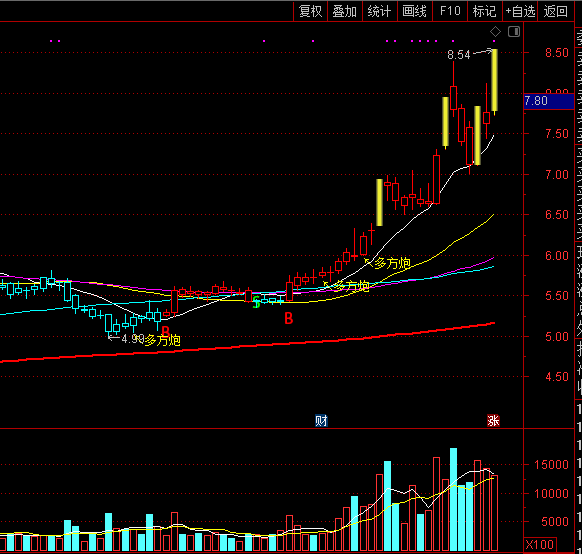
Task: Click the 15000 volume axis label
Action: click(x=551, y=465)
